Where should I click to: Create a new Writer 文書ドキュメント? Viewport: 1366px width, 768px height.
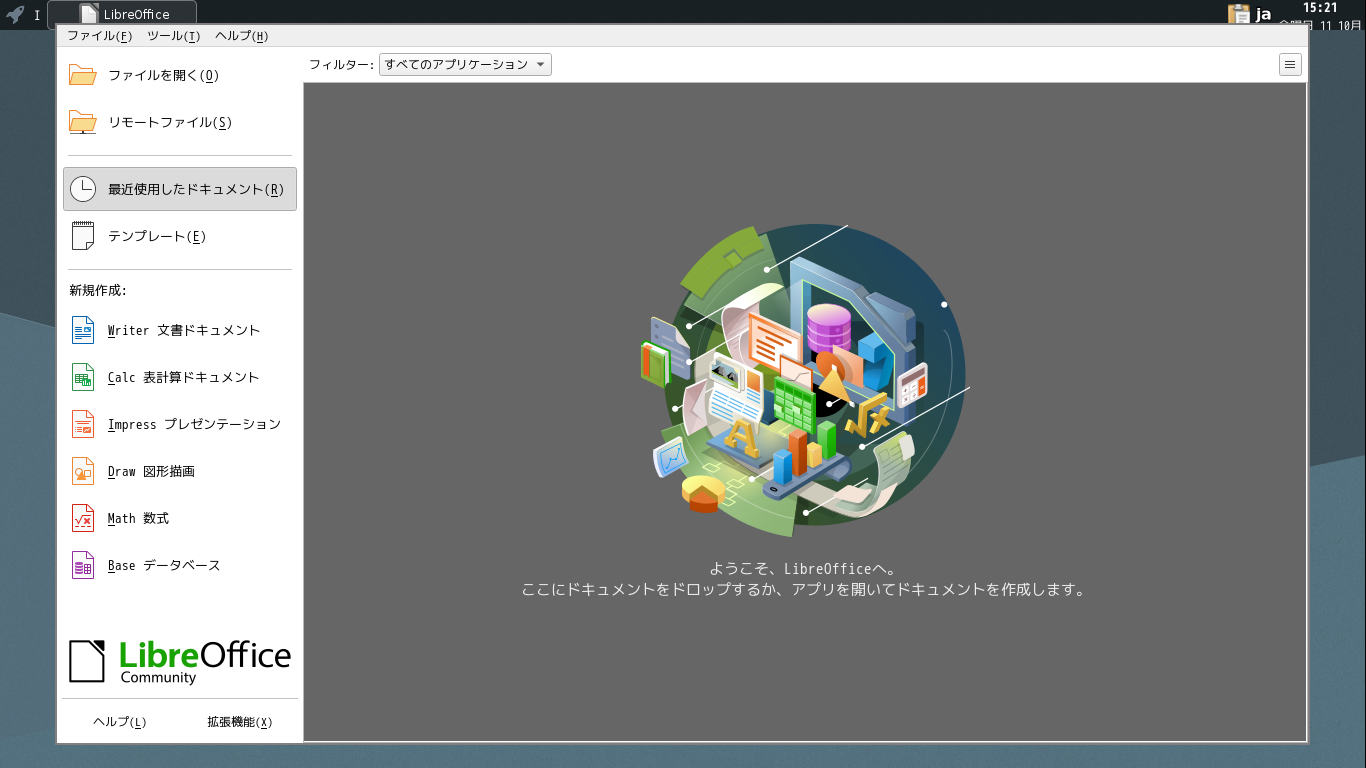[180, 330]
